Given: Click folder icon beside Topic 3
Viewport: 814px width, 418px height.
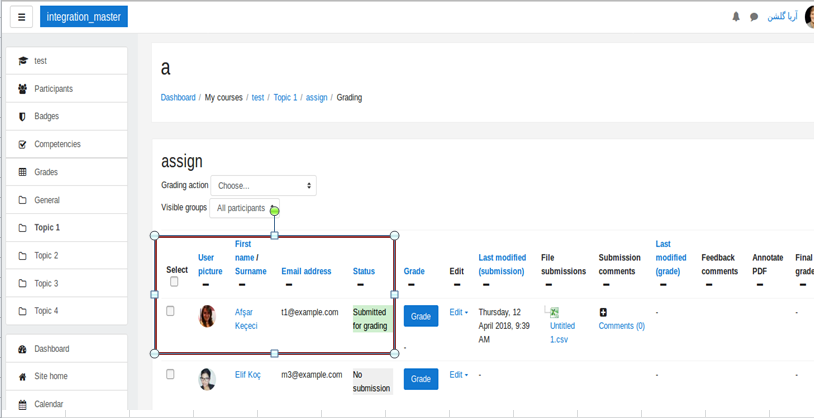Looking at the screenshot, I should coord(22,284).
